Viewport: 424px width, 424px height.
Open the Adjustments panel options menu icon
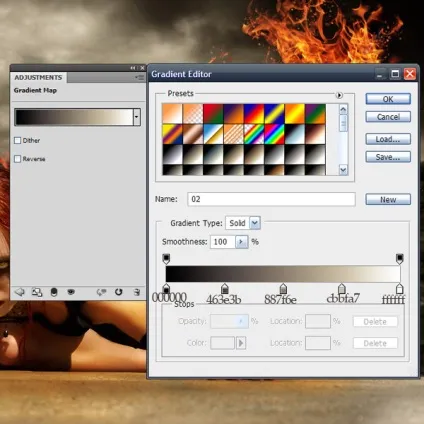[140, 77]
